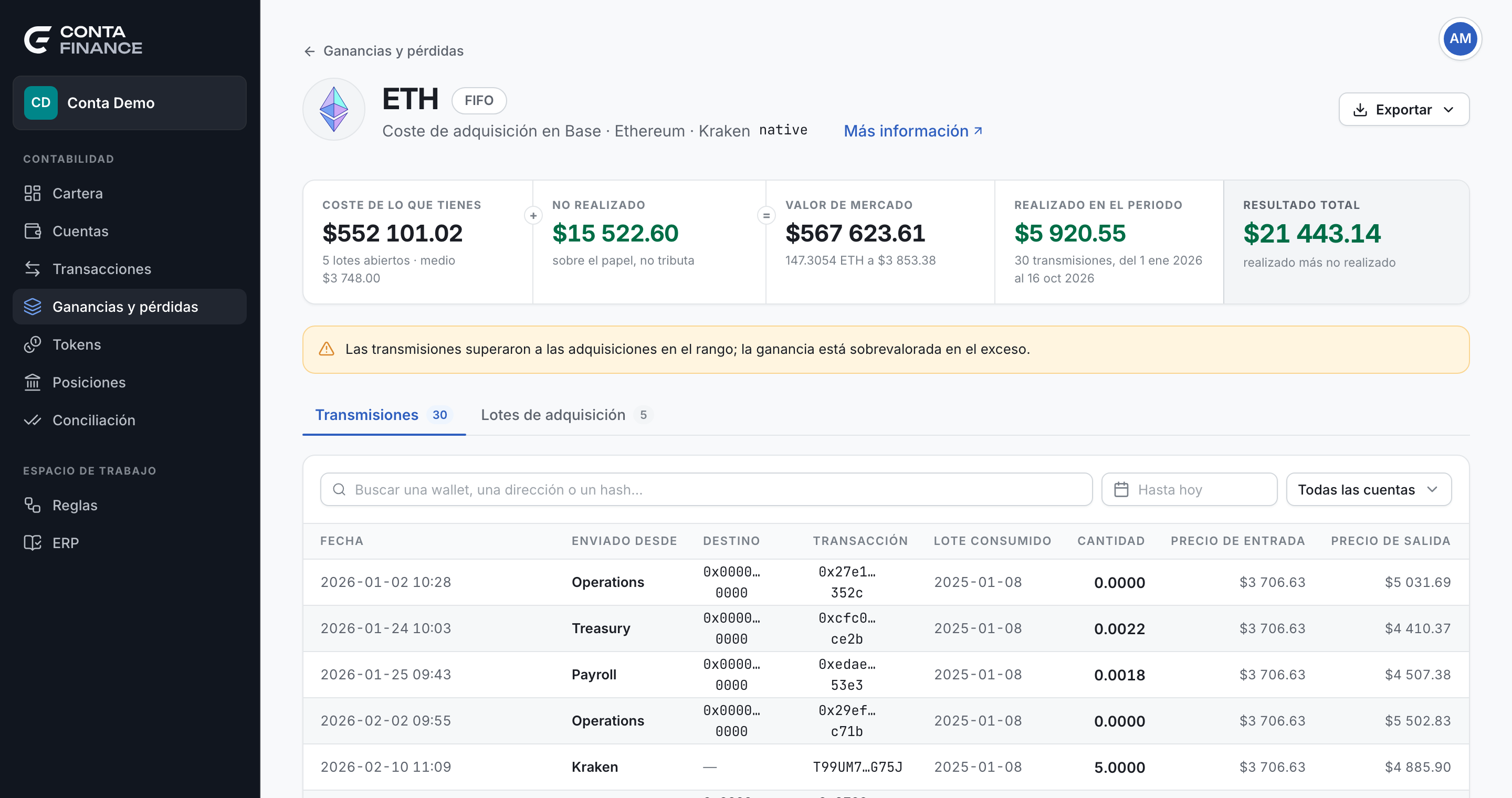Click the Conta Finance logo
The image size is (1512, 798).
pos(83,40)
